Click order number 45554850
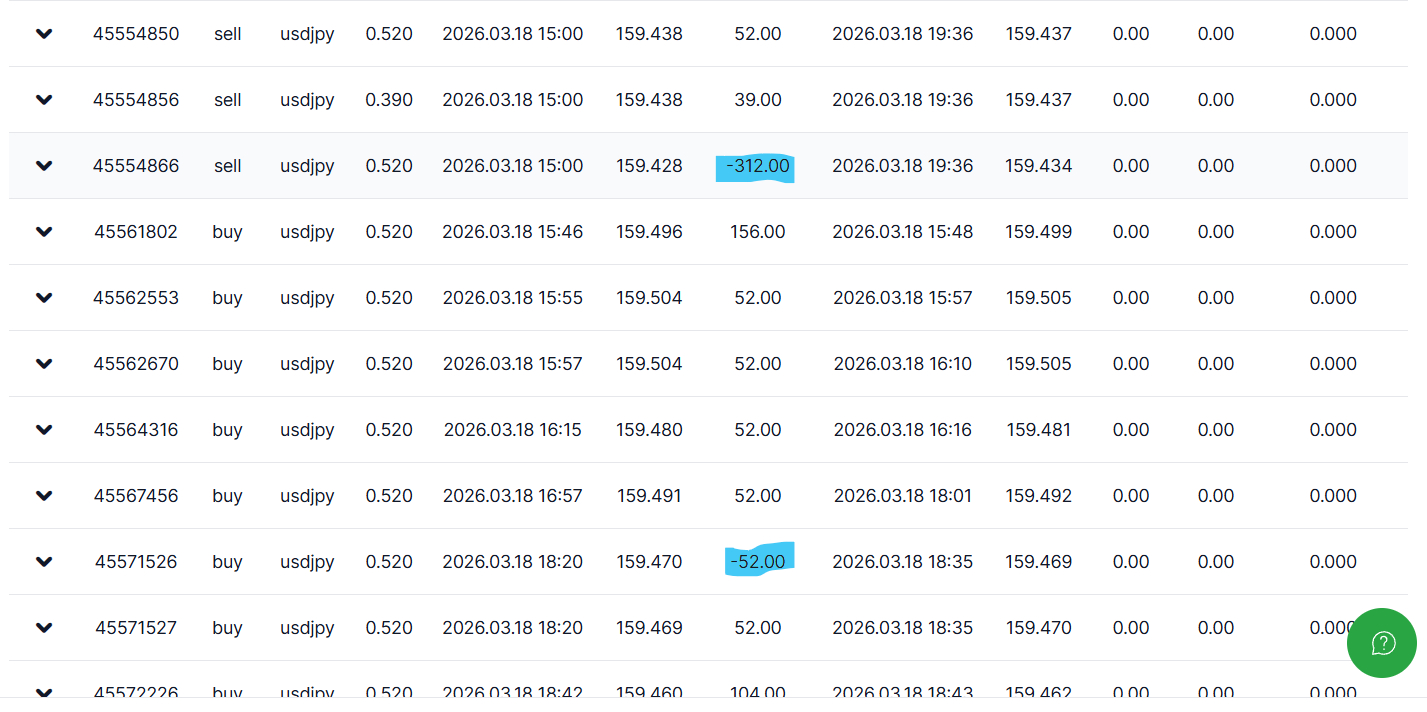 tap(136, 34)
